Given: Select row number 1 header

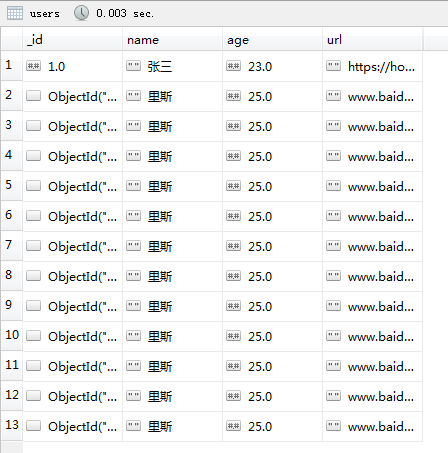Looking at the screenshot, I should tap(11, 66).
